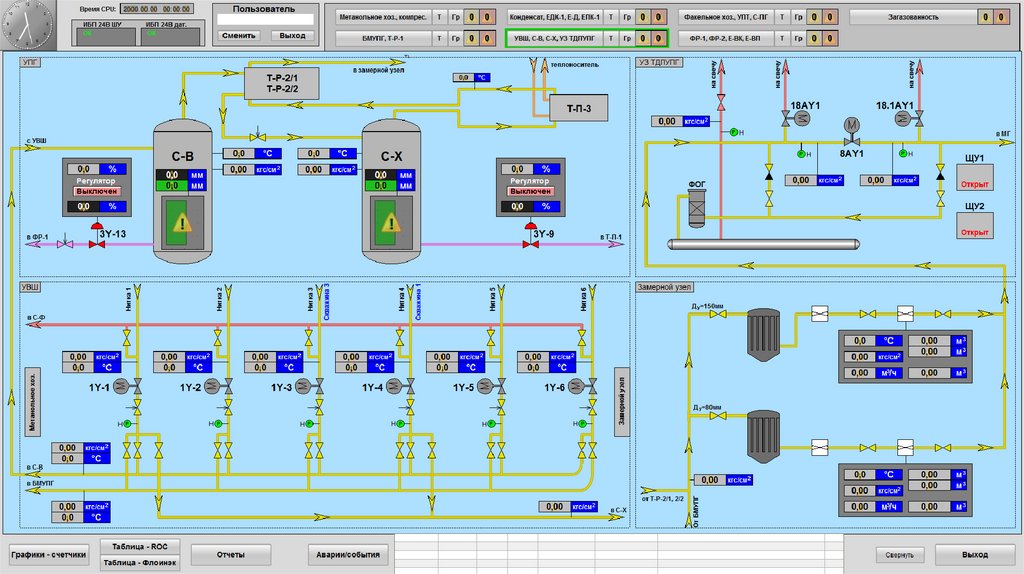
Task: Open 'Графики - счетчики' view
Action: (x=48, y=554)
